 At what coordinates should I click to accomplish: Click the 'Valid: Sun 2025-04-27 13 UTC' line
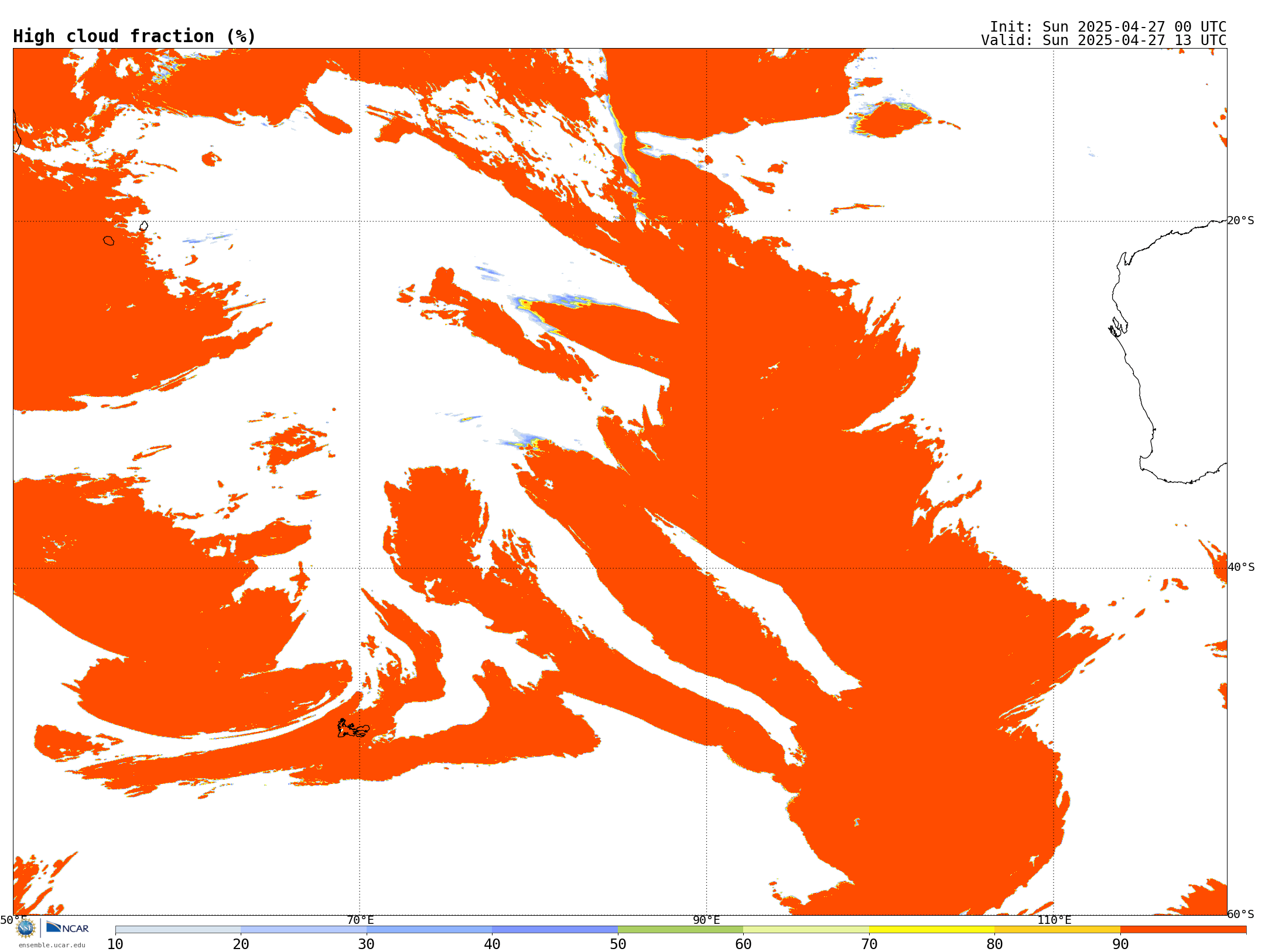pos(1103,40)
